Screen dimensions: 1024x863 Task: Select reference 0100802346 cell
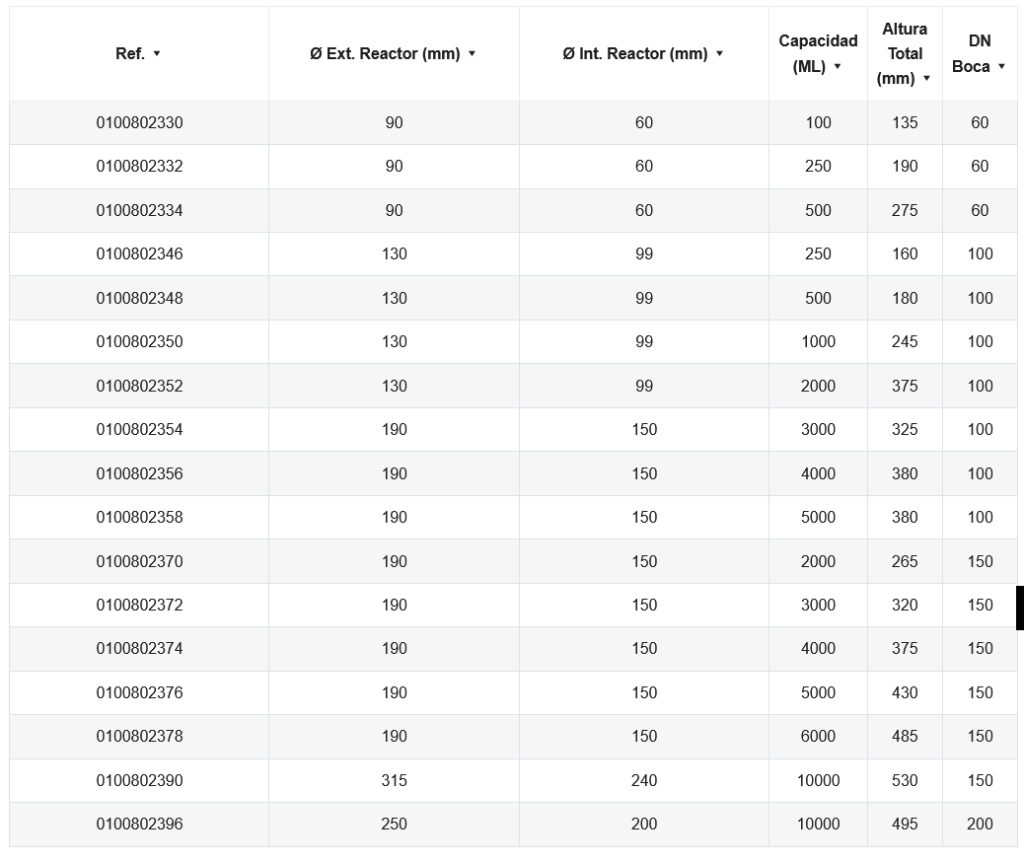pos(139,254)
